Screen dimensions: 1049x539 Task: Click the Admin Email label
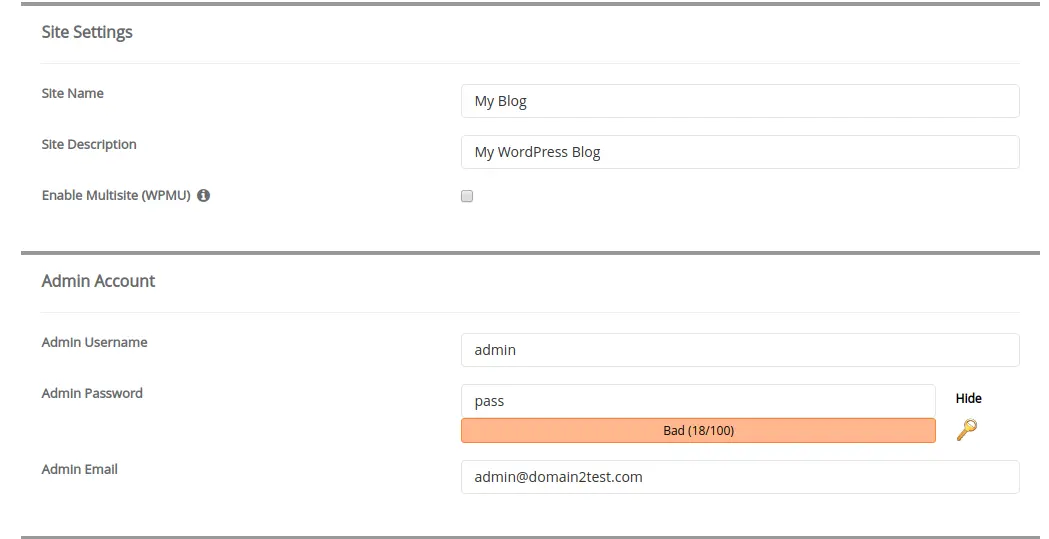[80, 469]
